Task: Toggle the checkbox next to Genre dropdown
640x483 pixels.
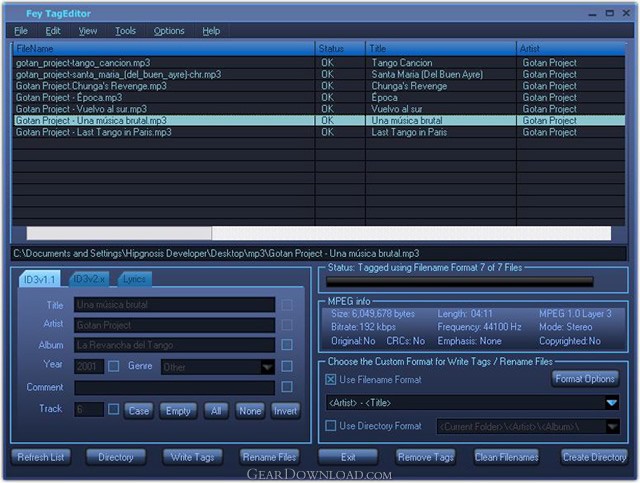Action: pyautogui.click(x=287, y=366)
